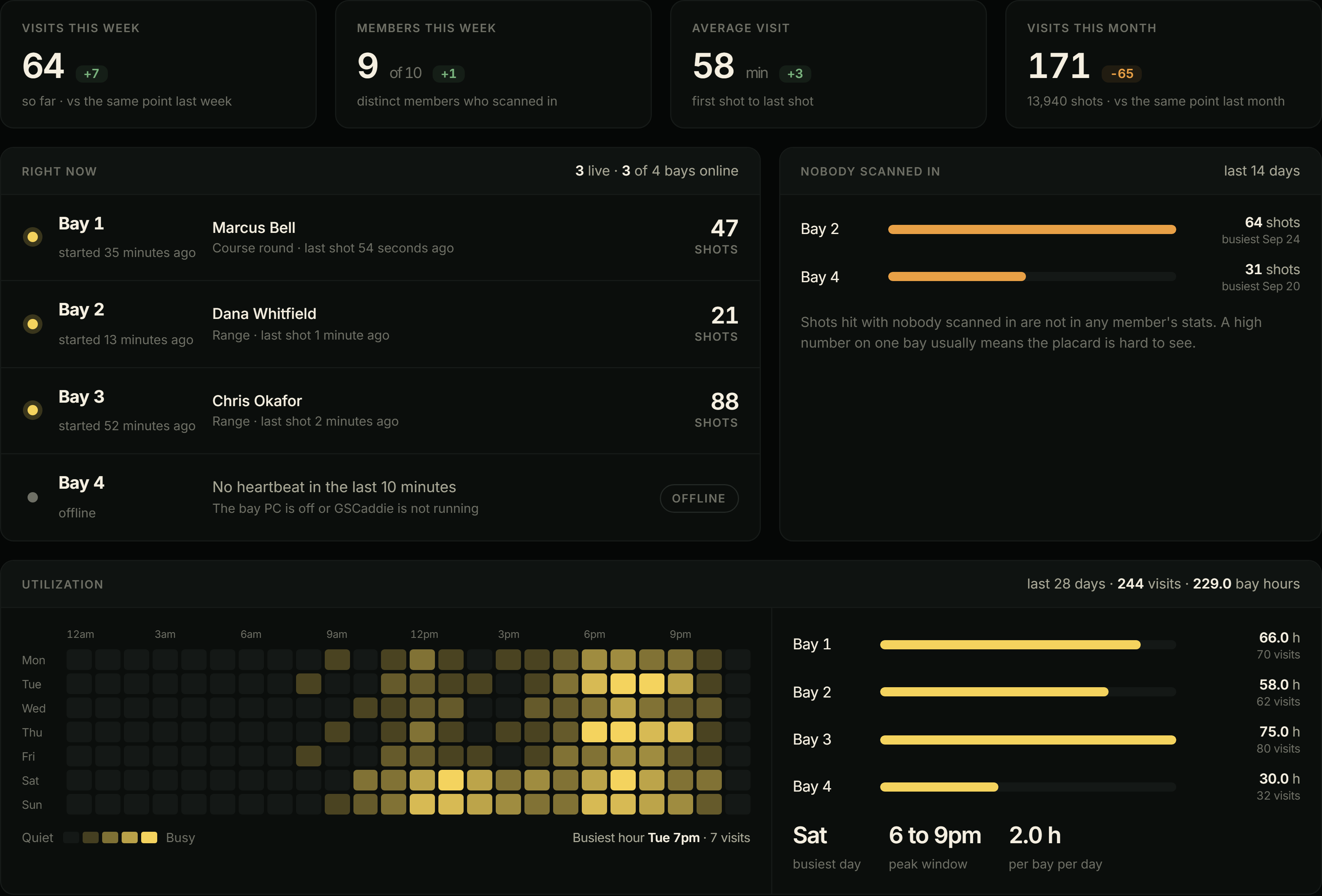Click Bay 4 grey offline status dot
Image resolution: width=1322 pixels, height=896 pixels.
[x=33, y=498]
